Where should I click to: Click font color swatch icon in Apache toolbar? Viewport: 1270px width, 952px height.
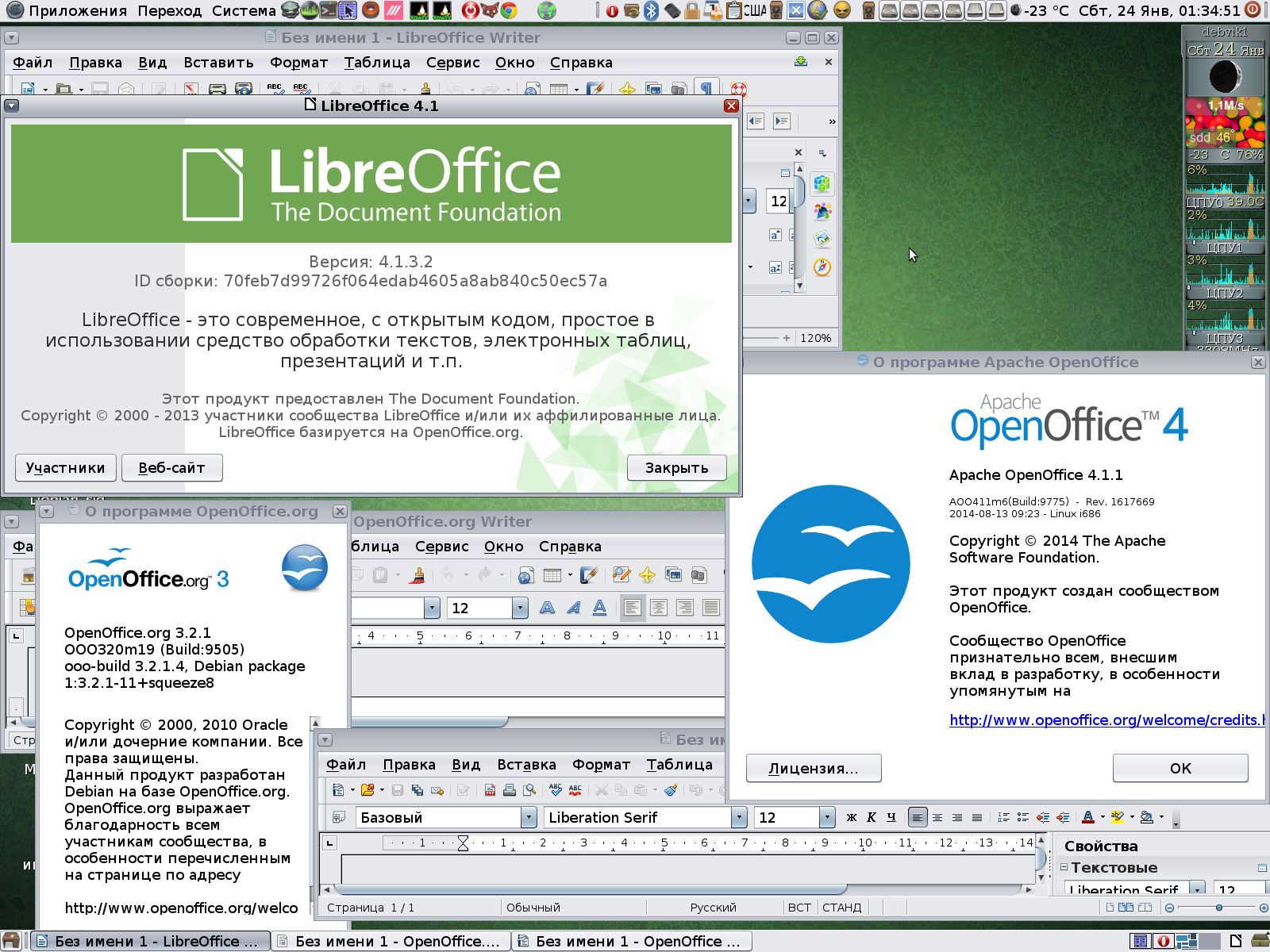1088,817
